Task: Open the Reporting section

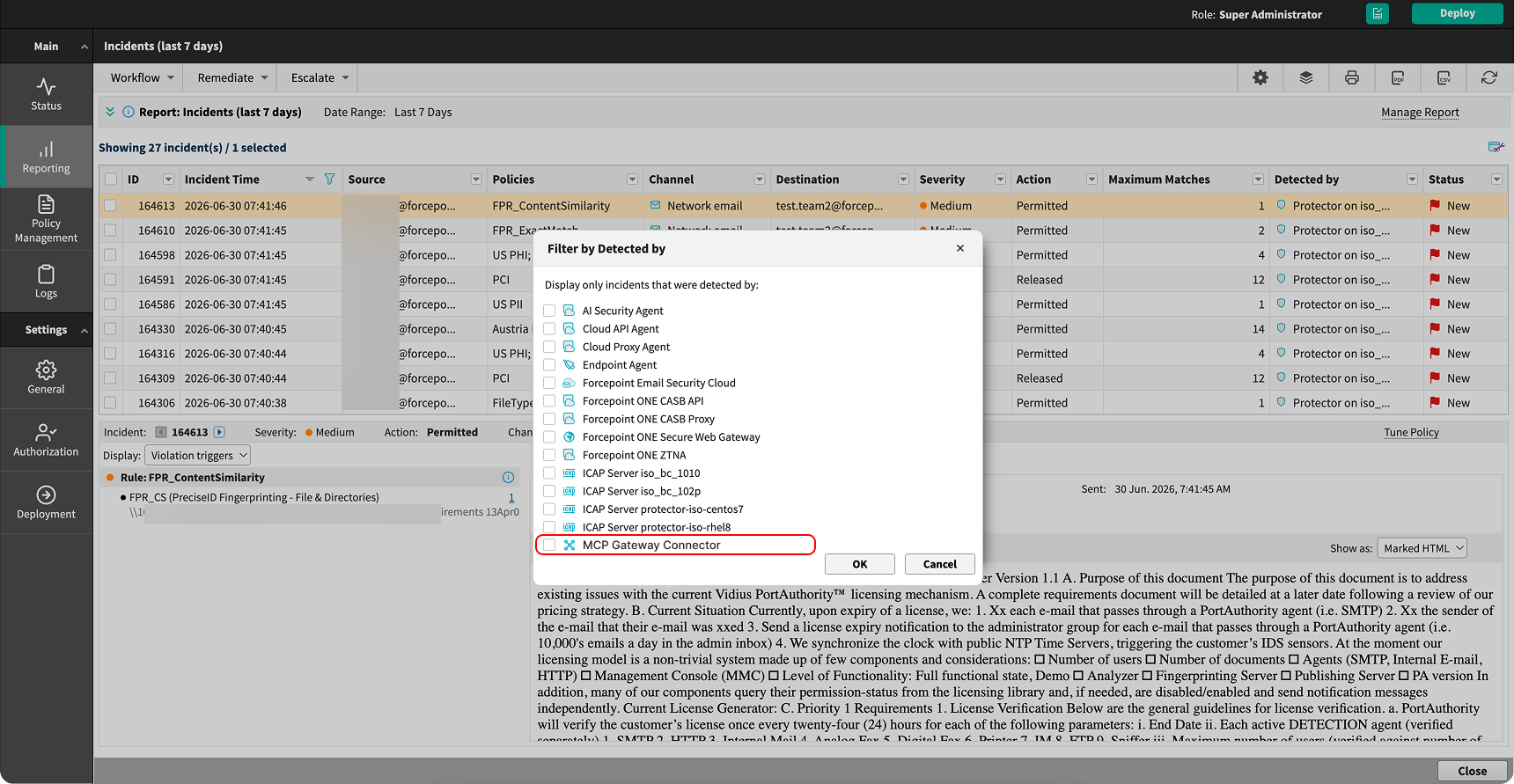Action: coord(46,157)
